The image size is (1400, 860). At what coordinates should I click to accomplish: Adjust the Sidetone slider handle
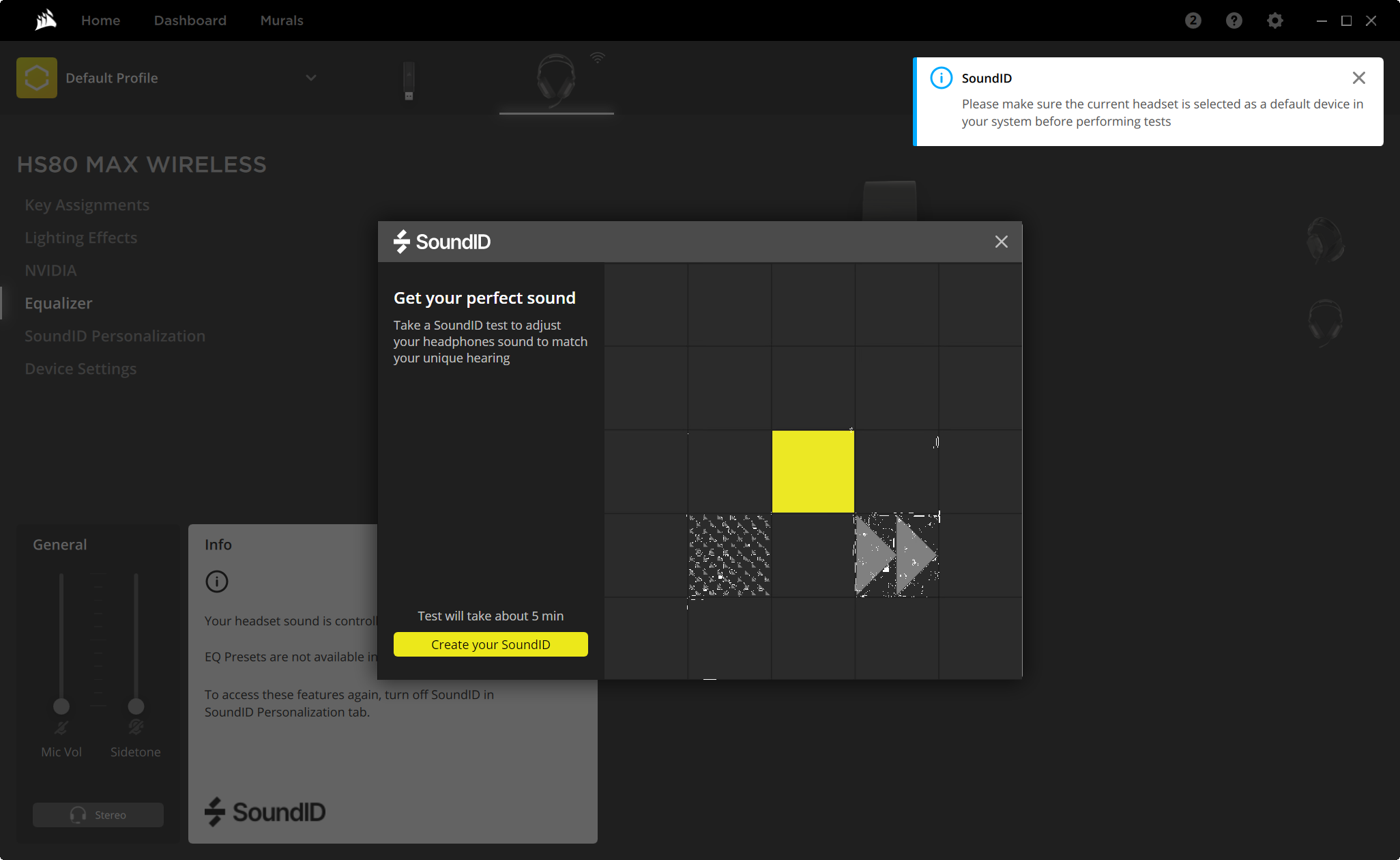pos(136,706)
